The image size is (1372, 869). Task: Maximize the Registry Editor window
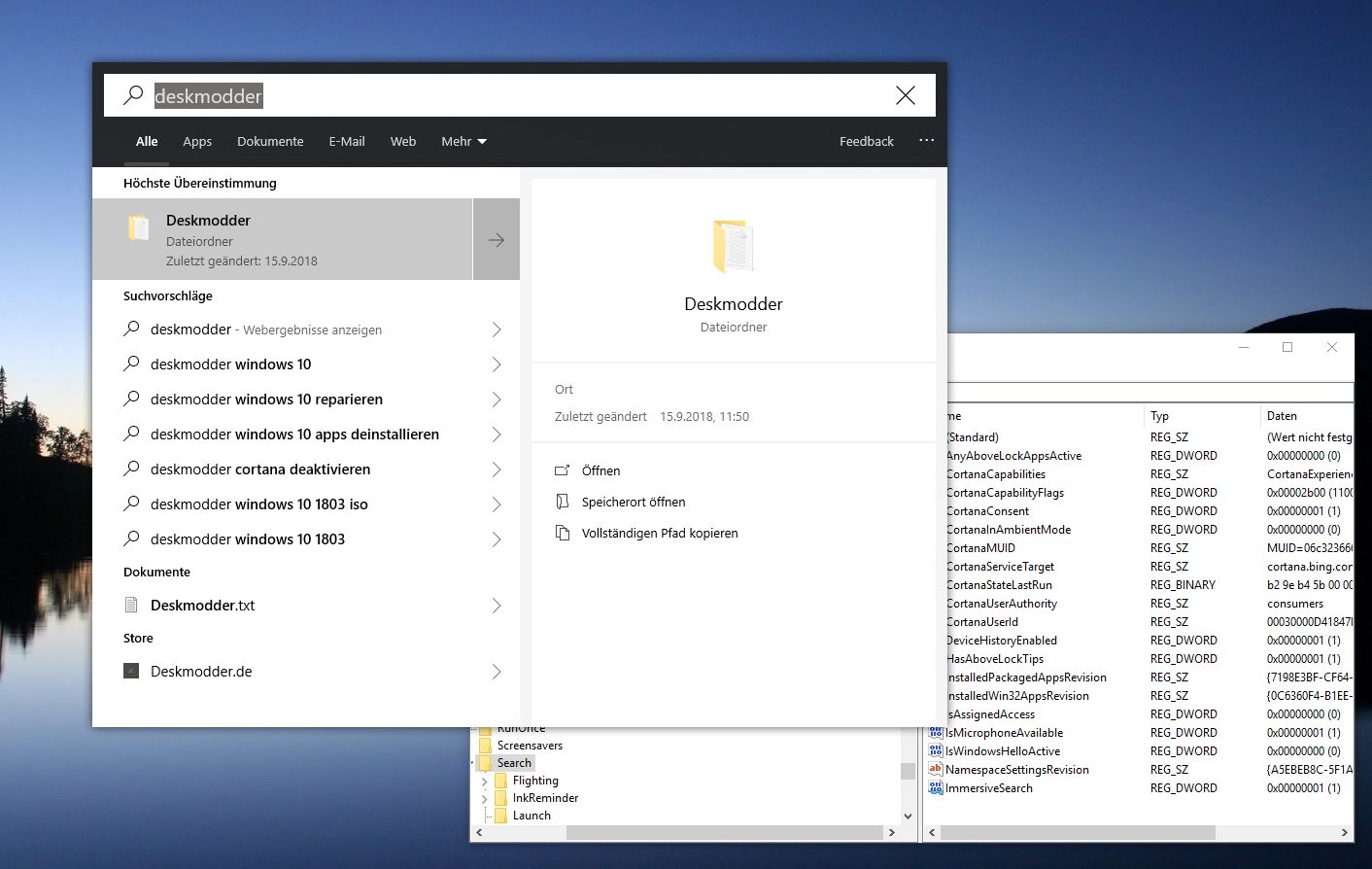click(x=1287, y=347)
